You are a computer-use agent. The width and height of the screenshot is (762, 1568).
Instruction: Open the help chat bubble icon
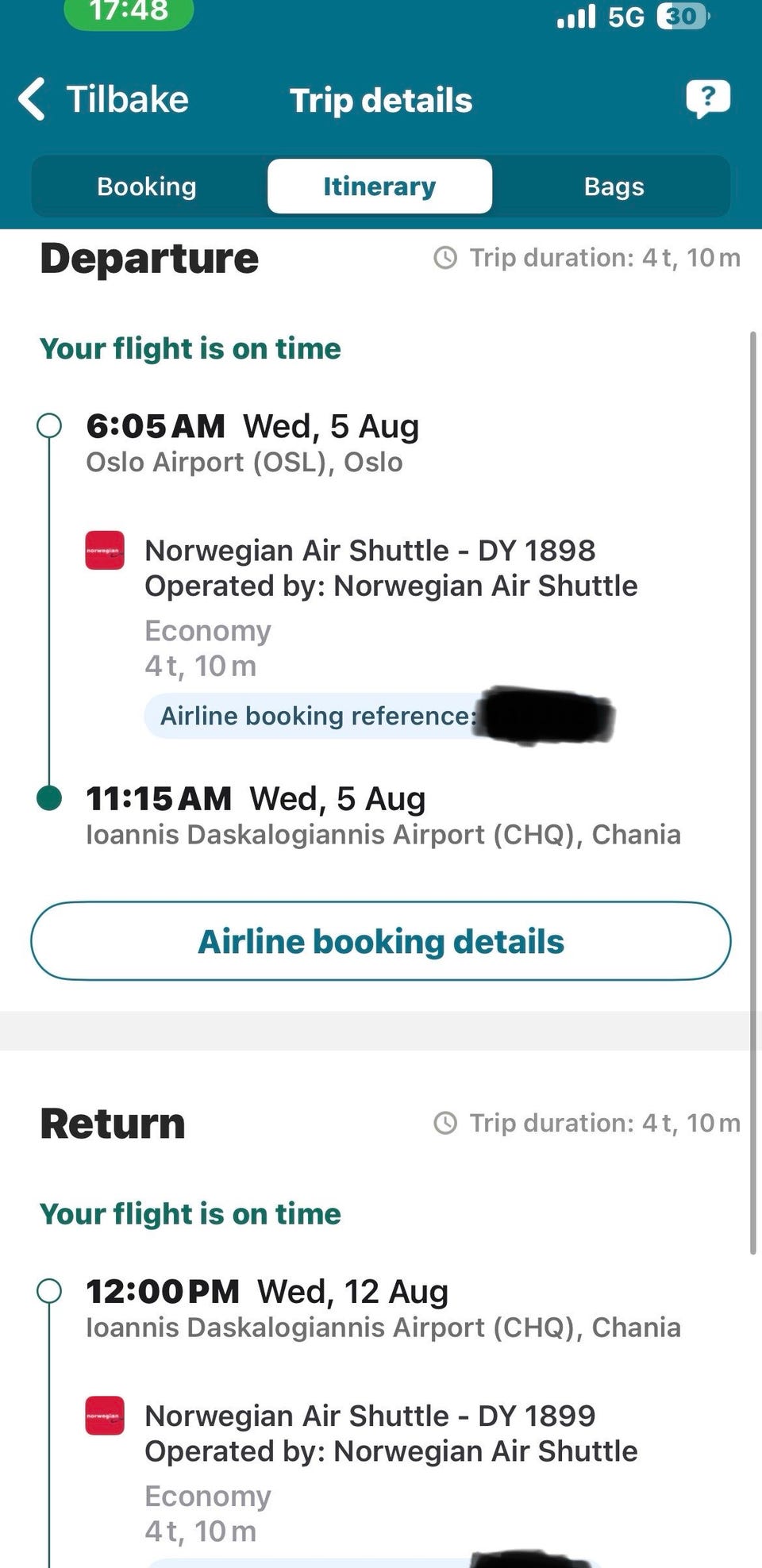tap(707, 99)
